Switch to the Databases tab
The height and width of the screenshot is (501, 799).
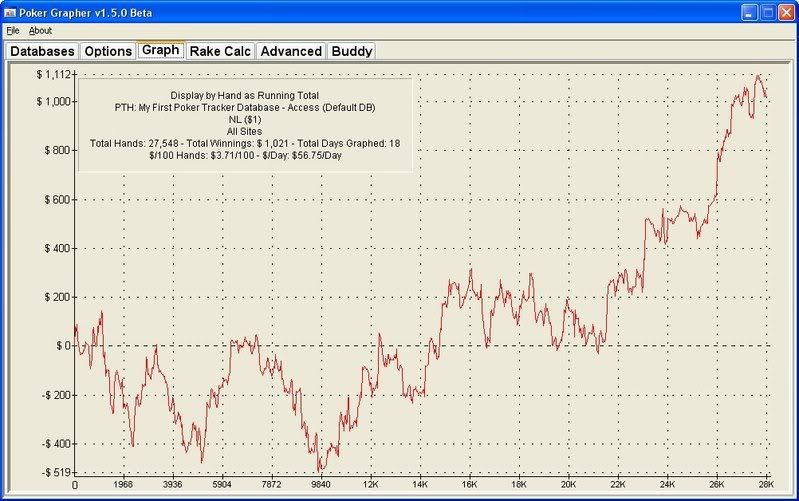(42, 51)
